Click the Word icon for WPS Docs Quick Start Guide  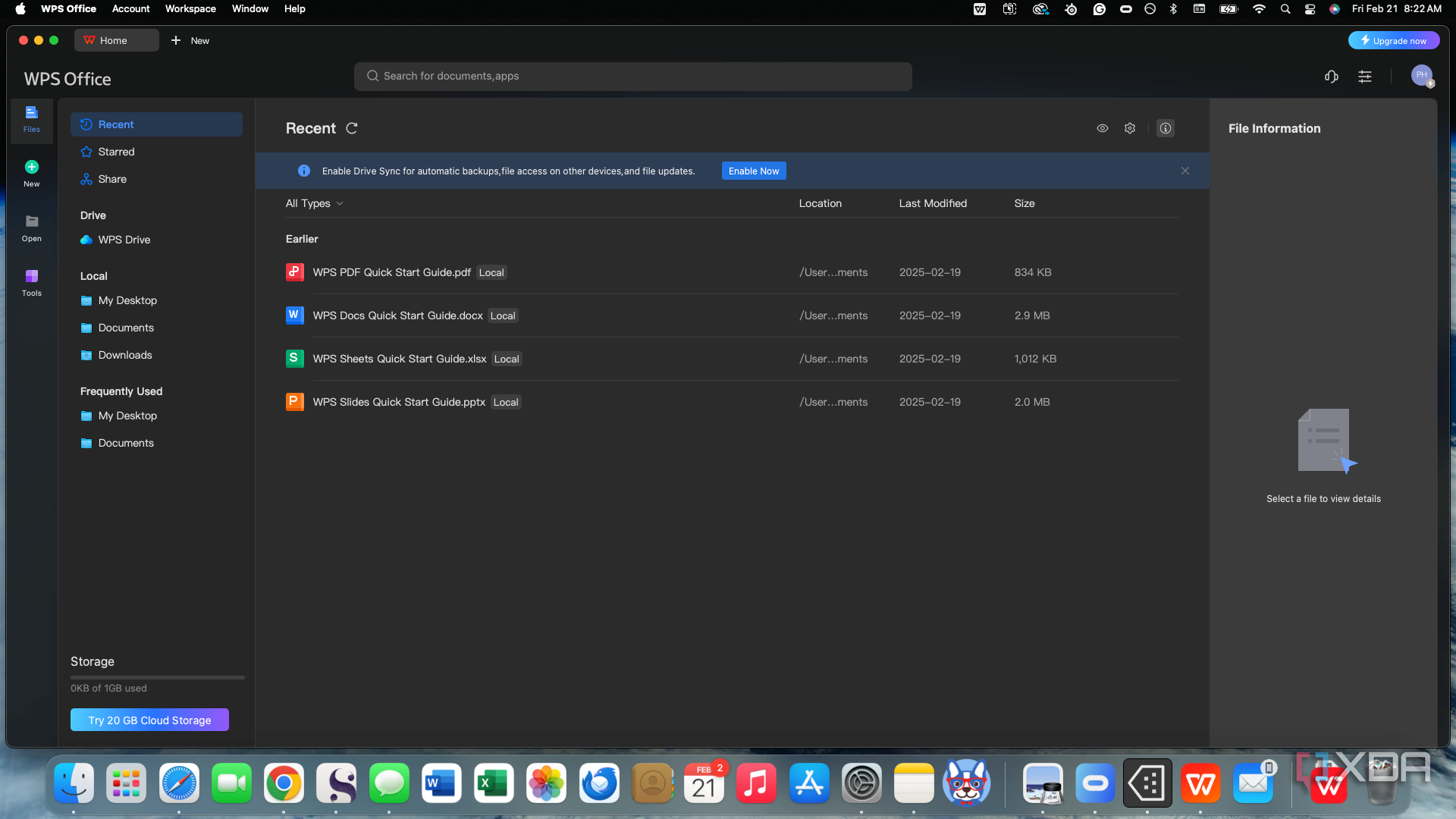pyautogui.click(x=294, y=315)
